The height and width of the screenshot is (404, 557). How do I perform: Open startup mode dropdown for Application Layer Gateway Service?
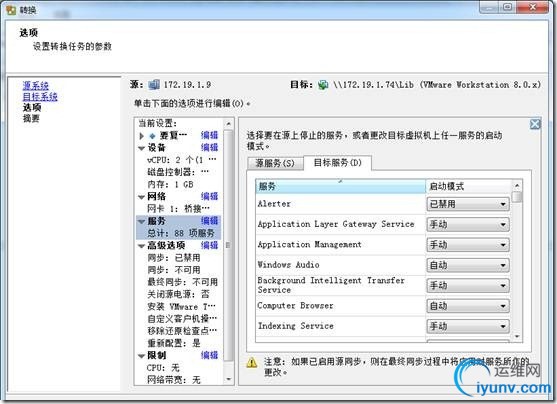(x=468, y=224)
